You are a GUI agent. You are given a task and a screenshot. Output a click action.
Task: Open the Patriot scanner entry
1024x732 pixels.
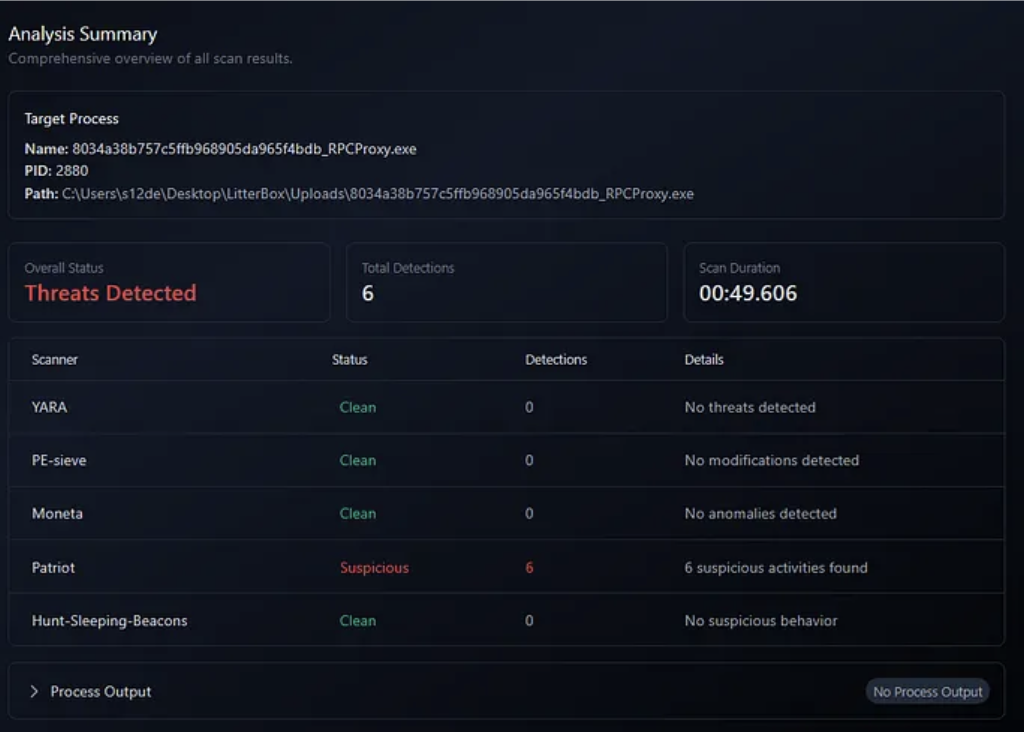pyautogui.click(x=53, y=567)
